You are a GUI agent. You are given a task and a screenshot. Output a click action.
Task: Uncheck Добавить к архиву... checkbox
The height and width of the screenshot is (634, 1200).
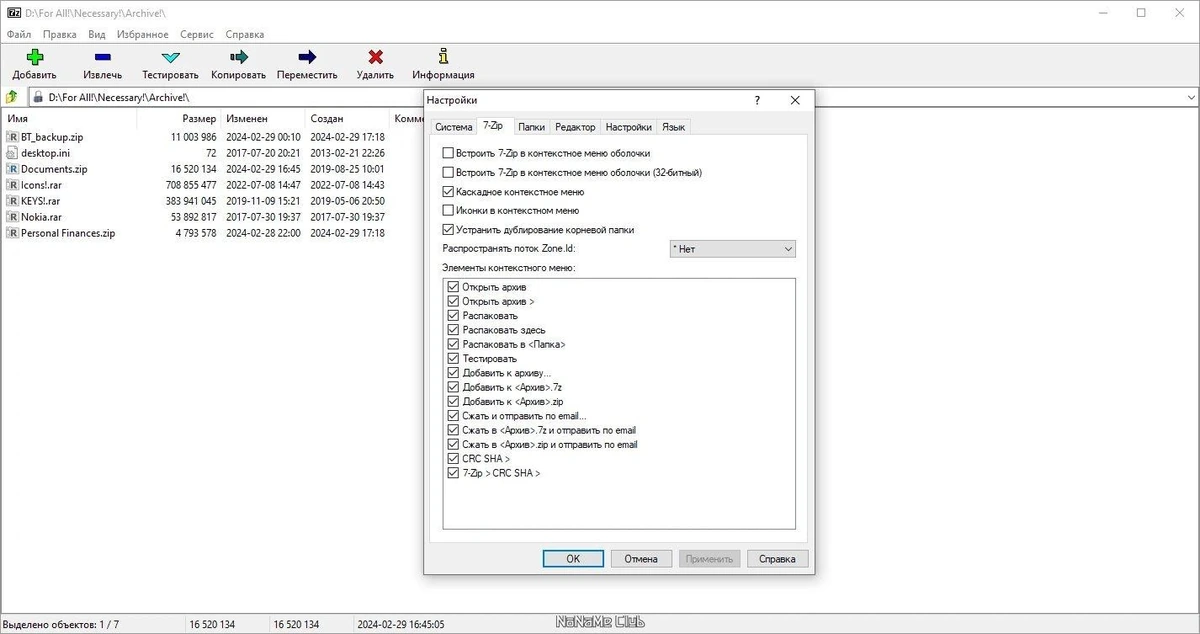453,373
